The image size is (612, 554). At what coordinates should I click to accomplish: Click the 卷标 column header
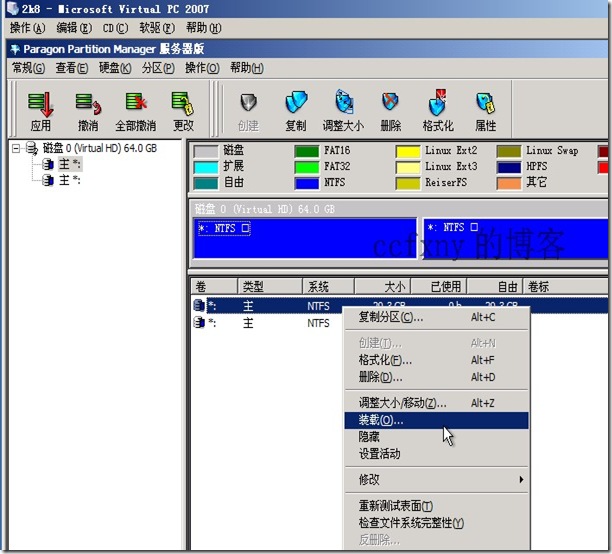[x=566, y=287]
